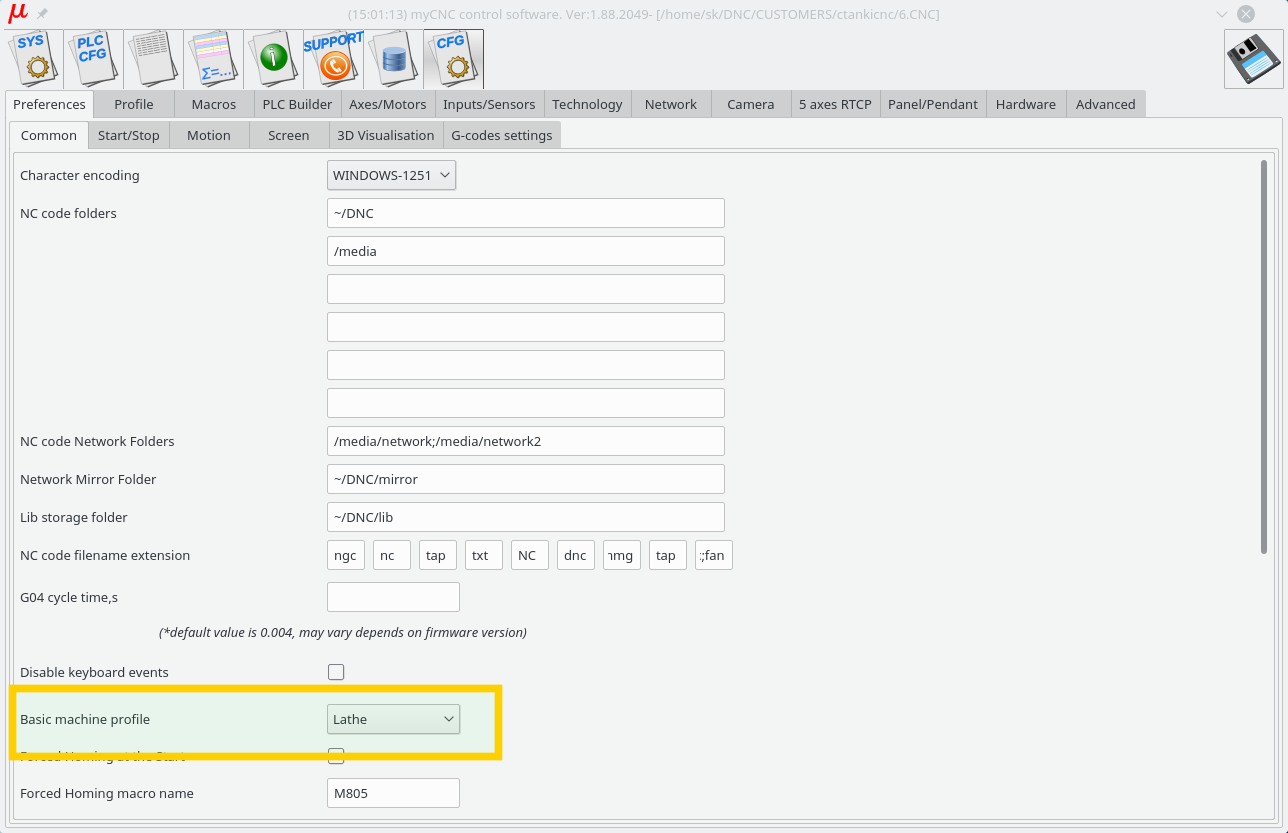
Task: Click the CFG gear configuration icon
Action: click(x=454, y=58)
